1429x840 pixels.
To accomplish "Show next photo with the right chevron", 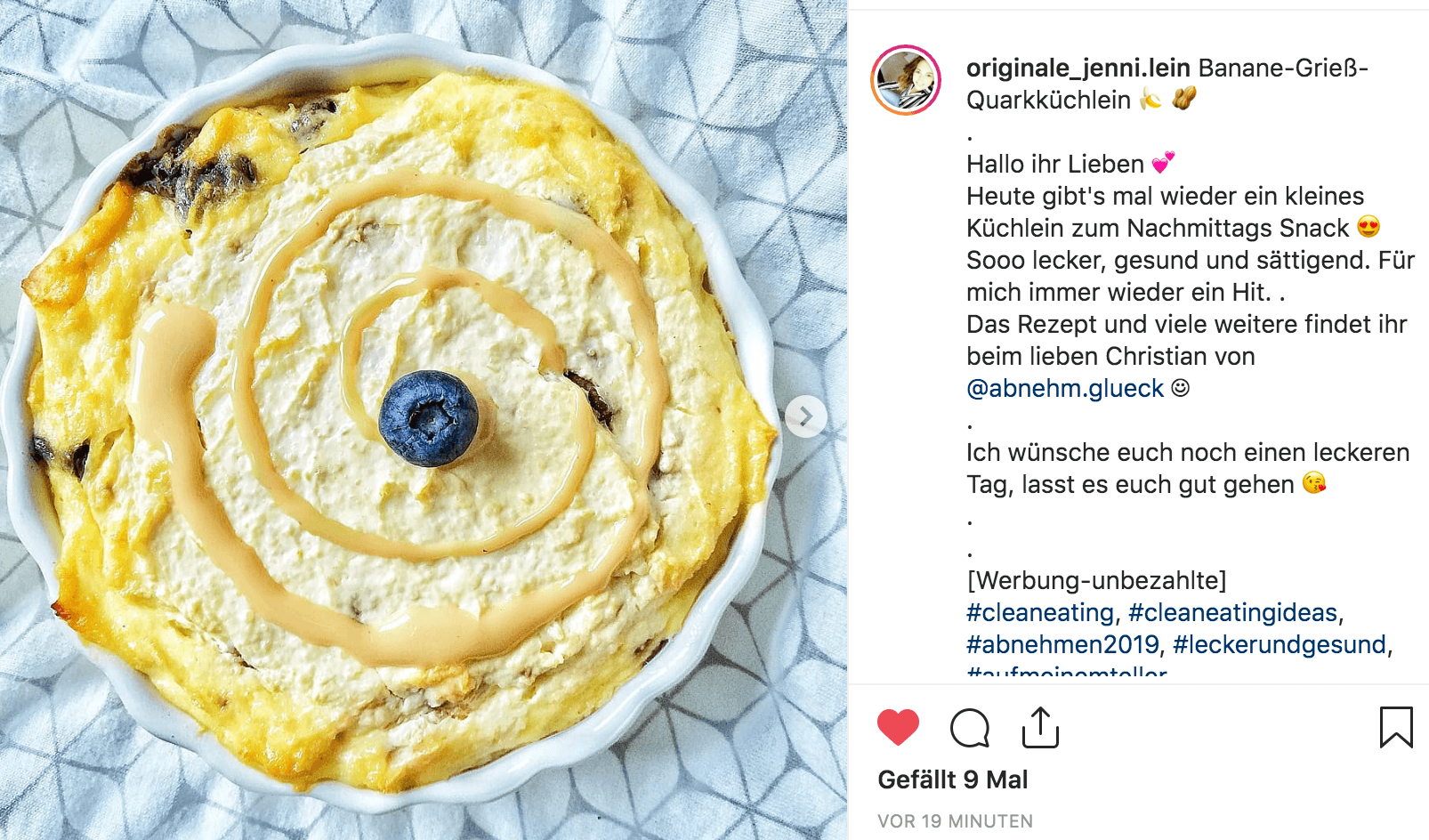I will click(806, 416).
